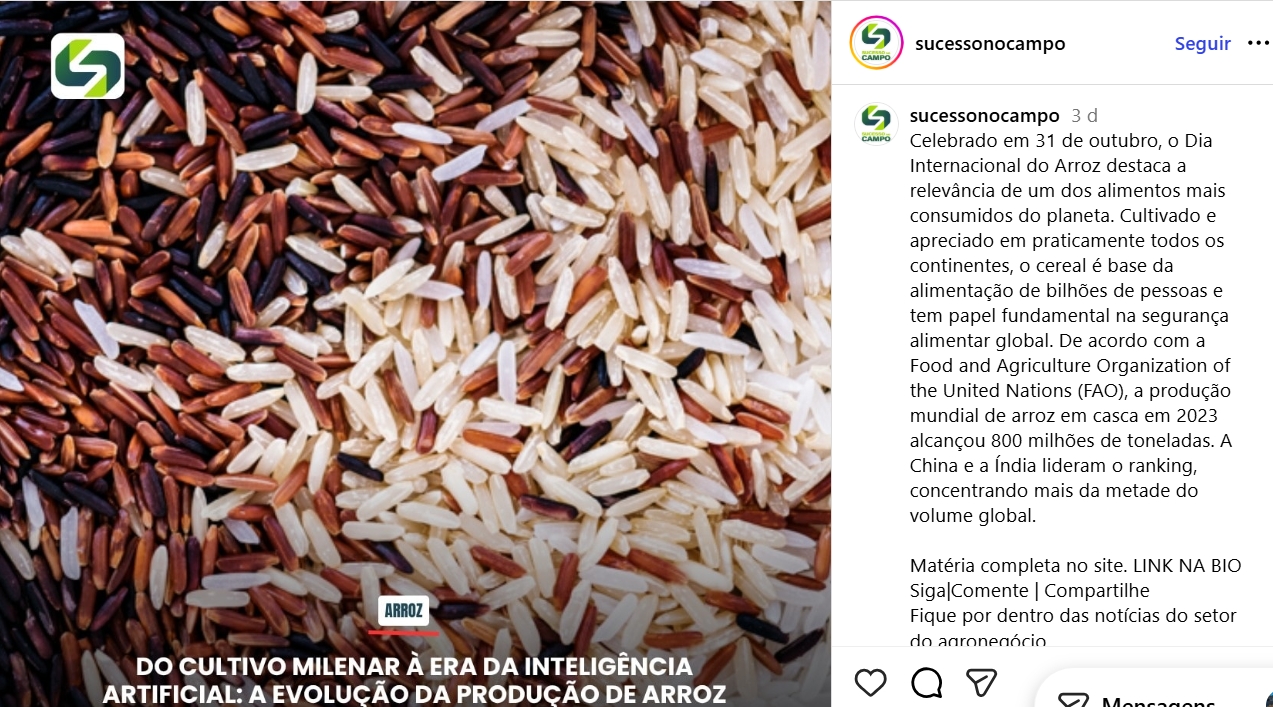Open comments with the speech bubble icon

927,683
